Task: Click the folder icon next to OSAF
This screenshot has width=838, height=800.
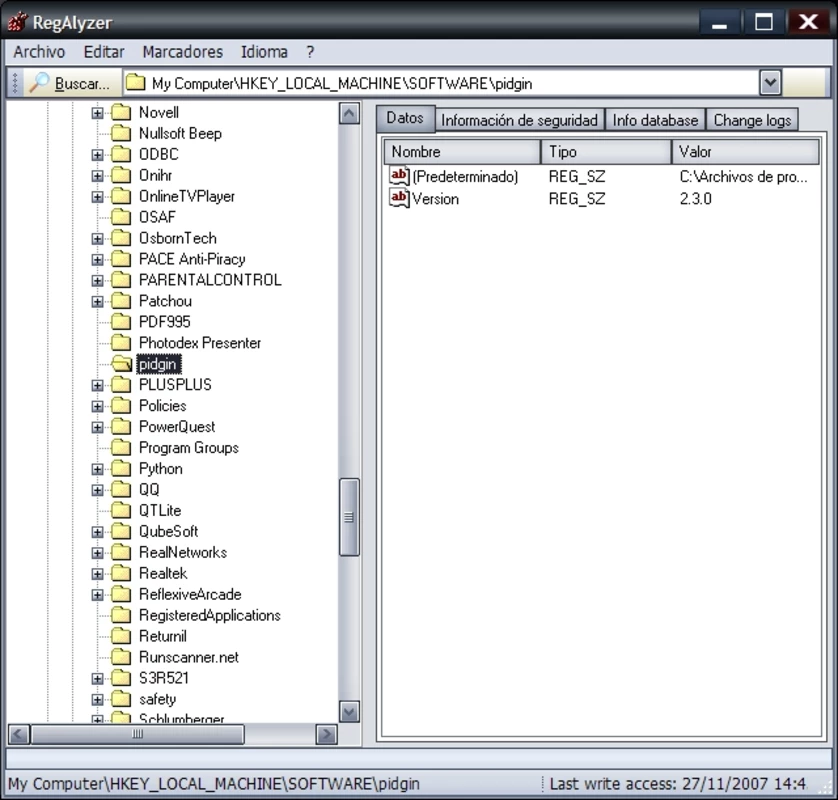Action: point(121,217)
